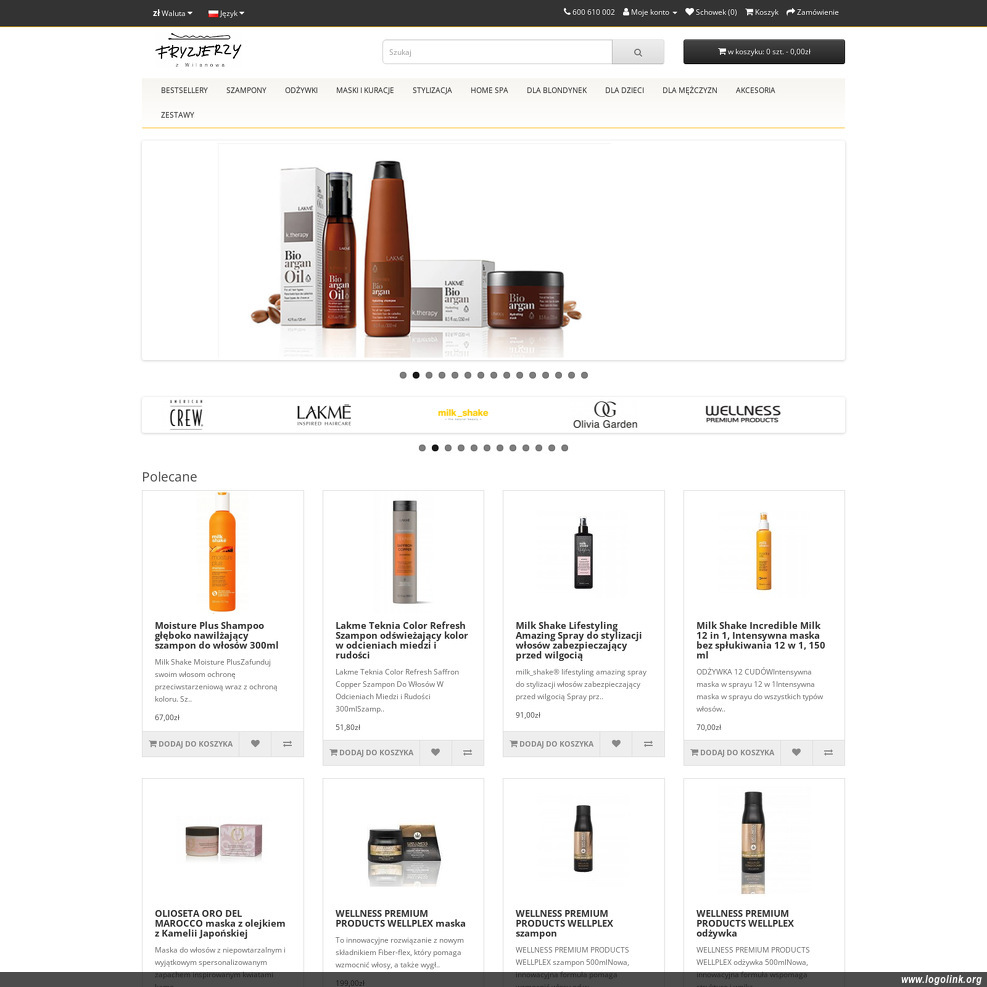Screen dimensions: 987x987
Task: Add Lakme Teknia Color Refresh to cart
Action: click(371, 752)
